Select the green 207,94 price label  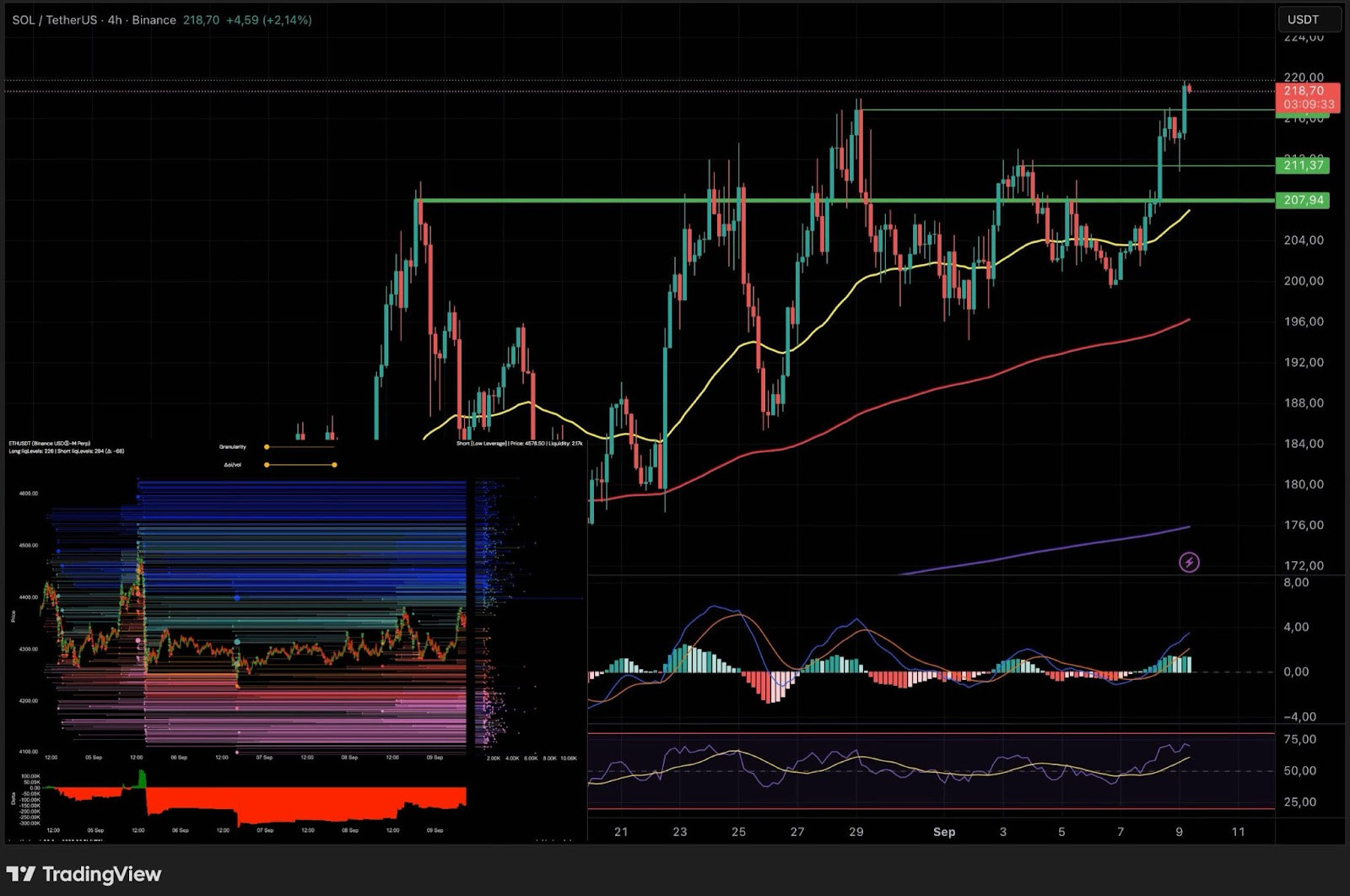click(1303, 200)
